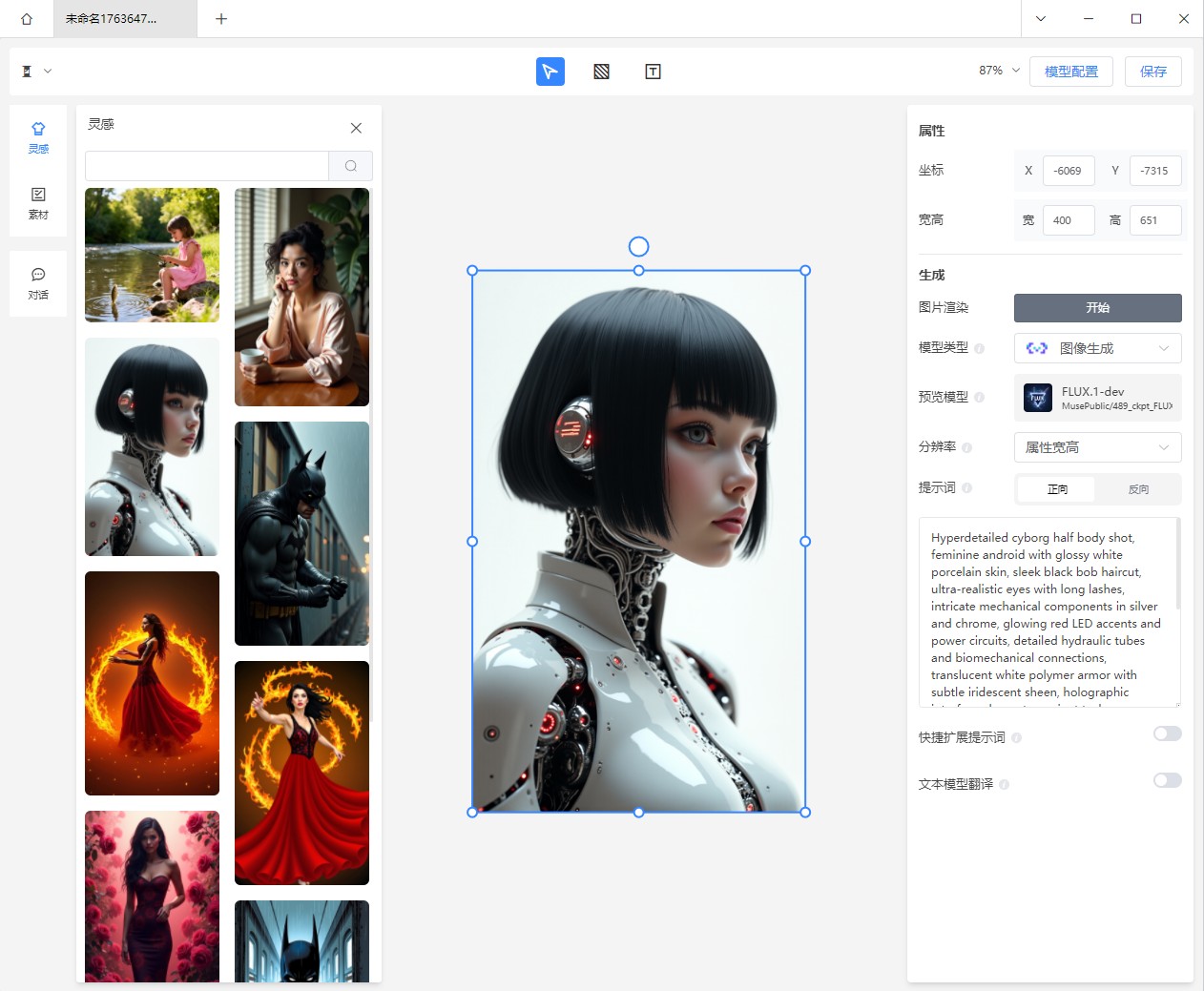Select the text tool icon

point(653,72)
